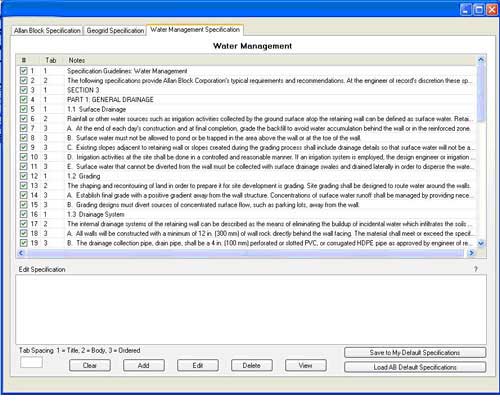Click Load AB Default Specifications button
Image resolution: width=500 pixels, height=403 pixels.
(x=415, y=367)
